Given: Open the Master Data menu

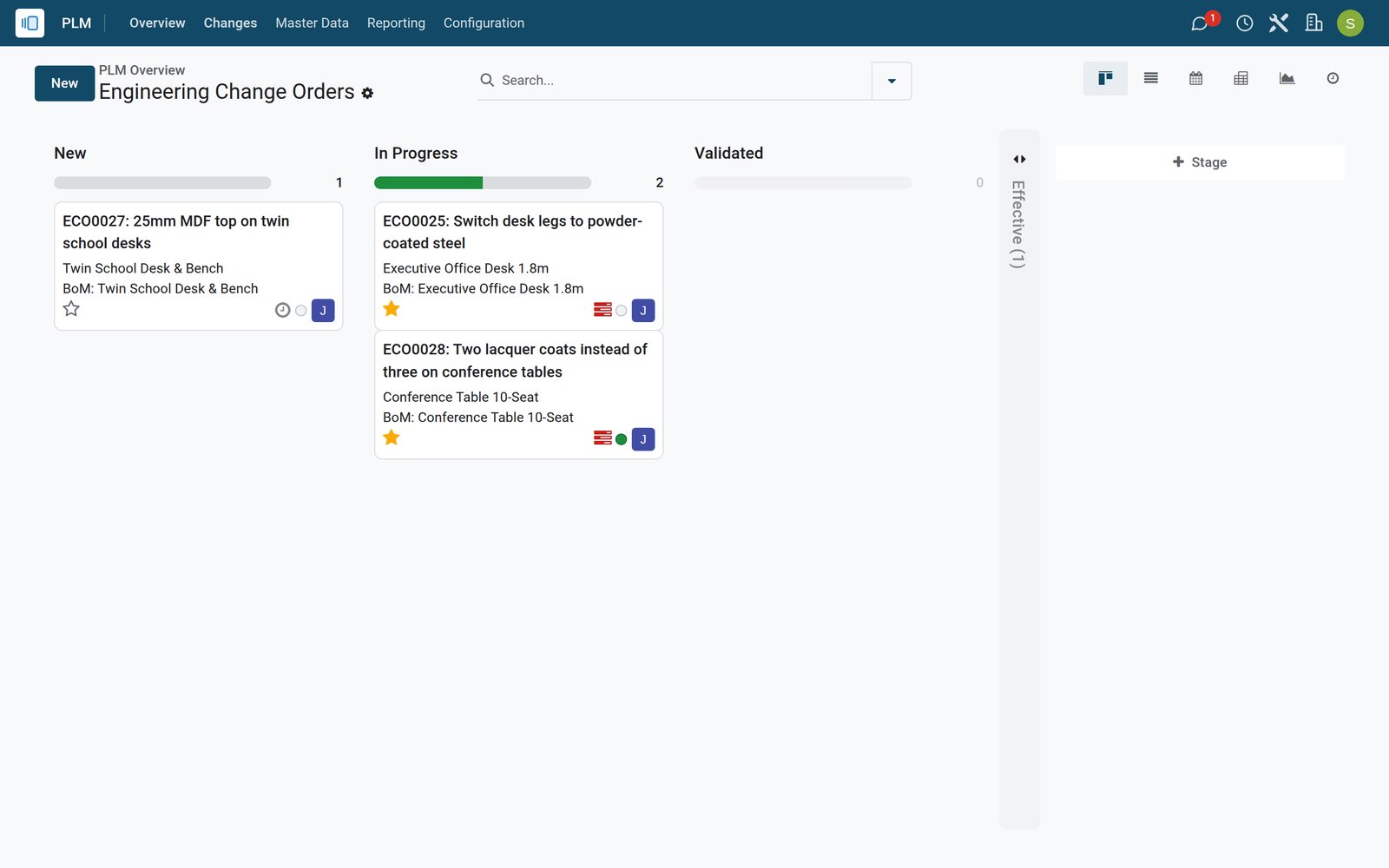Looking at the screenshot, I should click(312, 23).
